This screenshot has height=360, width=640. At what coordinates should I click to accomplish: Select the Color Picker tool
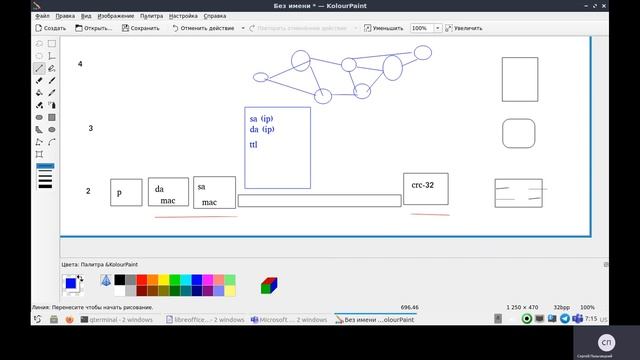coord(52,93)
